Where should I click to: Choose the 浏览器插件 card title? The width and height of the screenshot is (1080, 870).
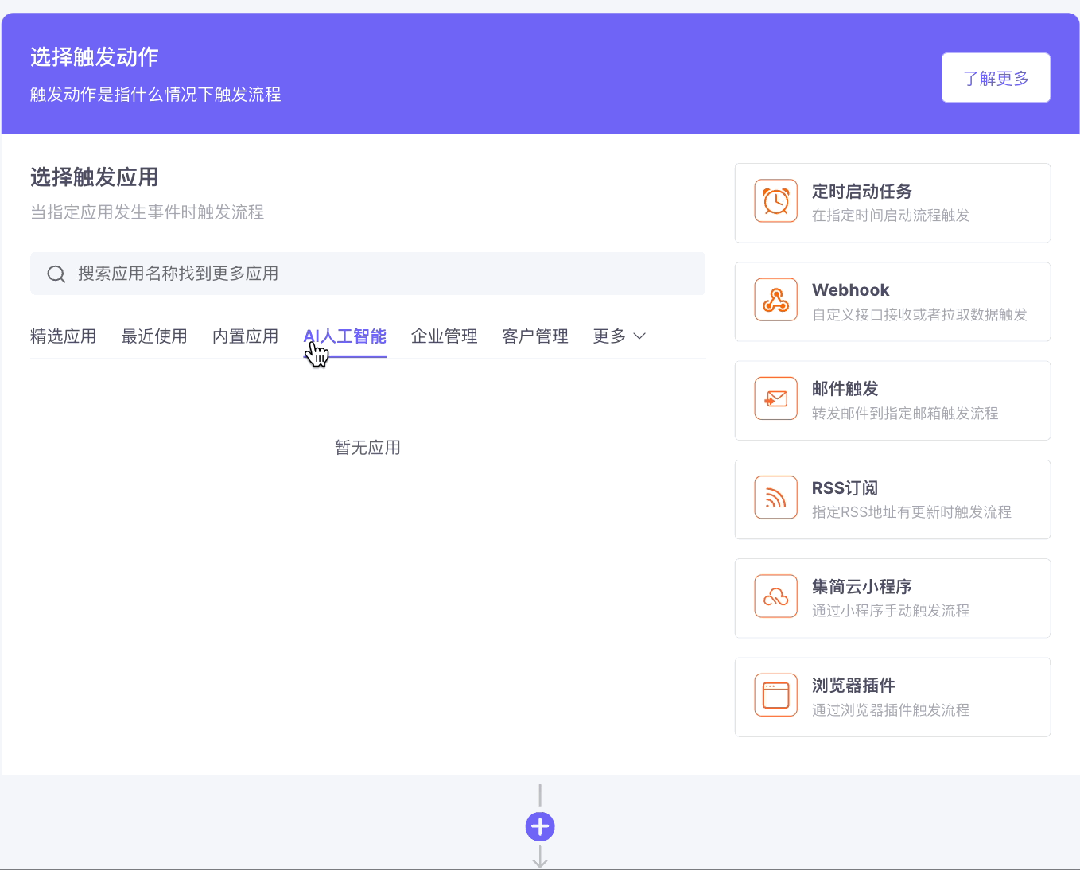pyautogui.click(x=853, y=685)
